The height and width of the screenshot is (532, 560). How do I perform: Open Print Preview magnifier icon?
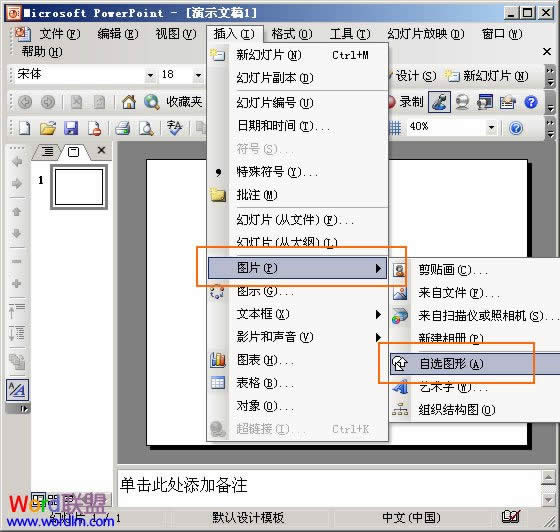pyautogui.click(x=146, y=128)
